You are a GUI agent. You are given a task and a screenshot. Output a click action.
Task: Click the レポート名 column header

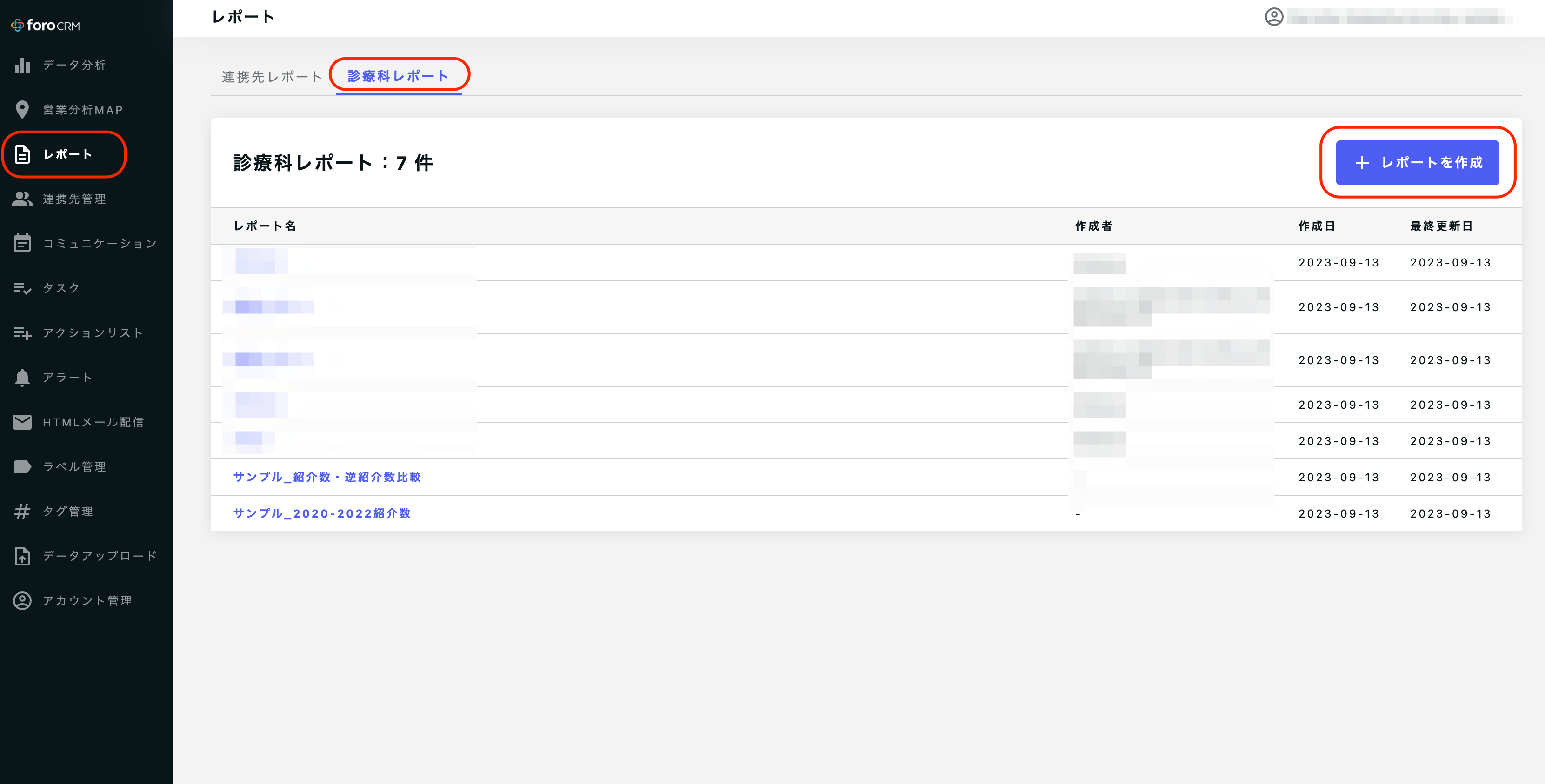(265, 226)
